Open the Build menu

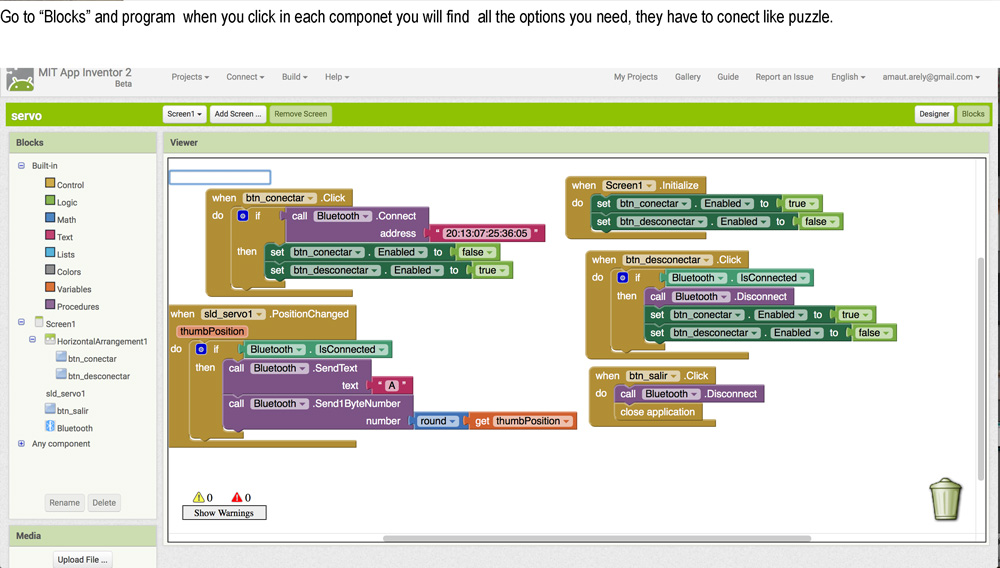point(295,76)
